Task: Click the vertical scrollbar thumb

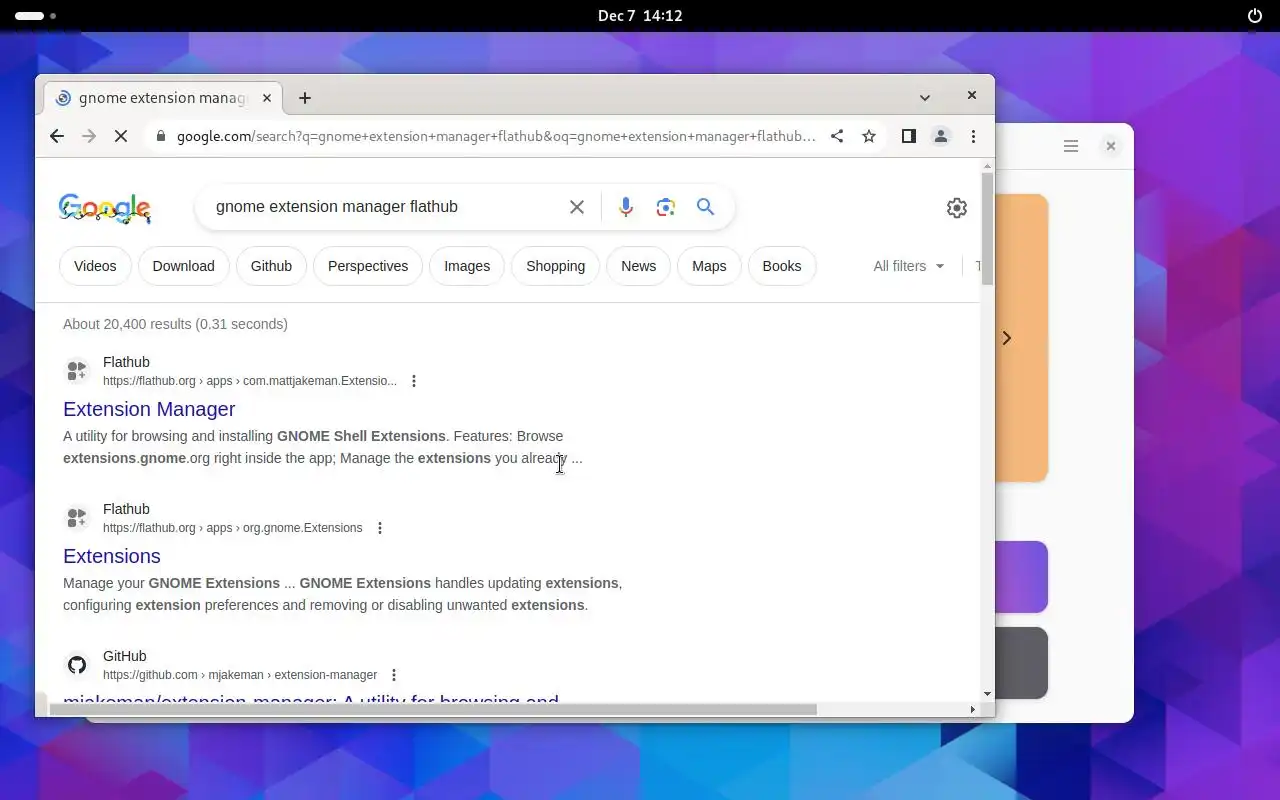Action: coord(988,229)
